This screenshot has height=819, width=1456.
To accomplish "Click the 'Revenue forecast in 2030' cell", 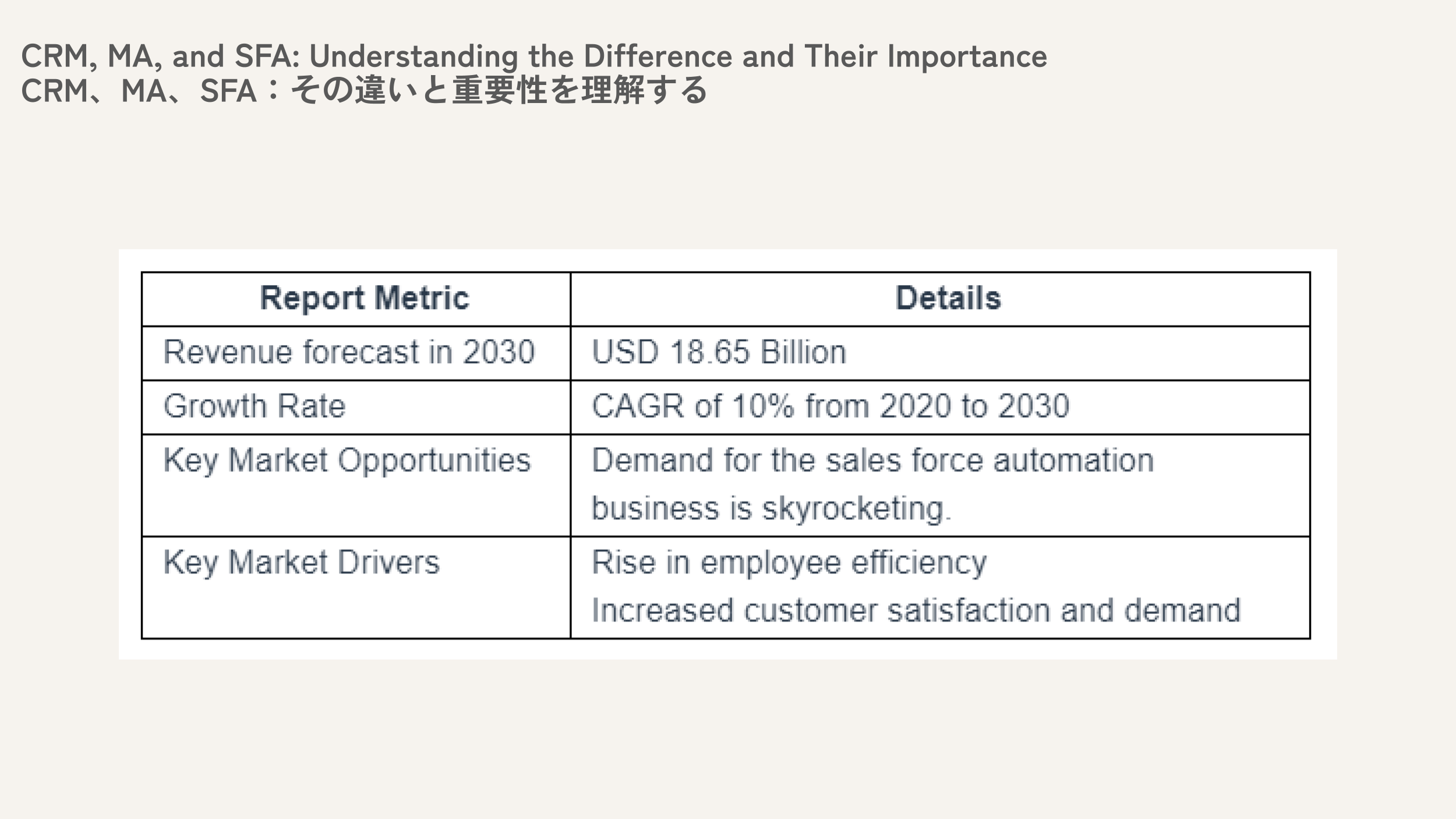I will click(349, 352).
